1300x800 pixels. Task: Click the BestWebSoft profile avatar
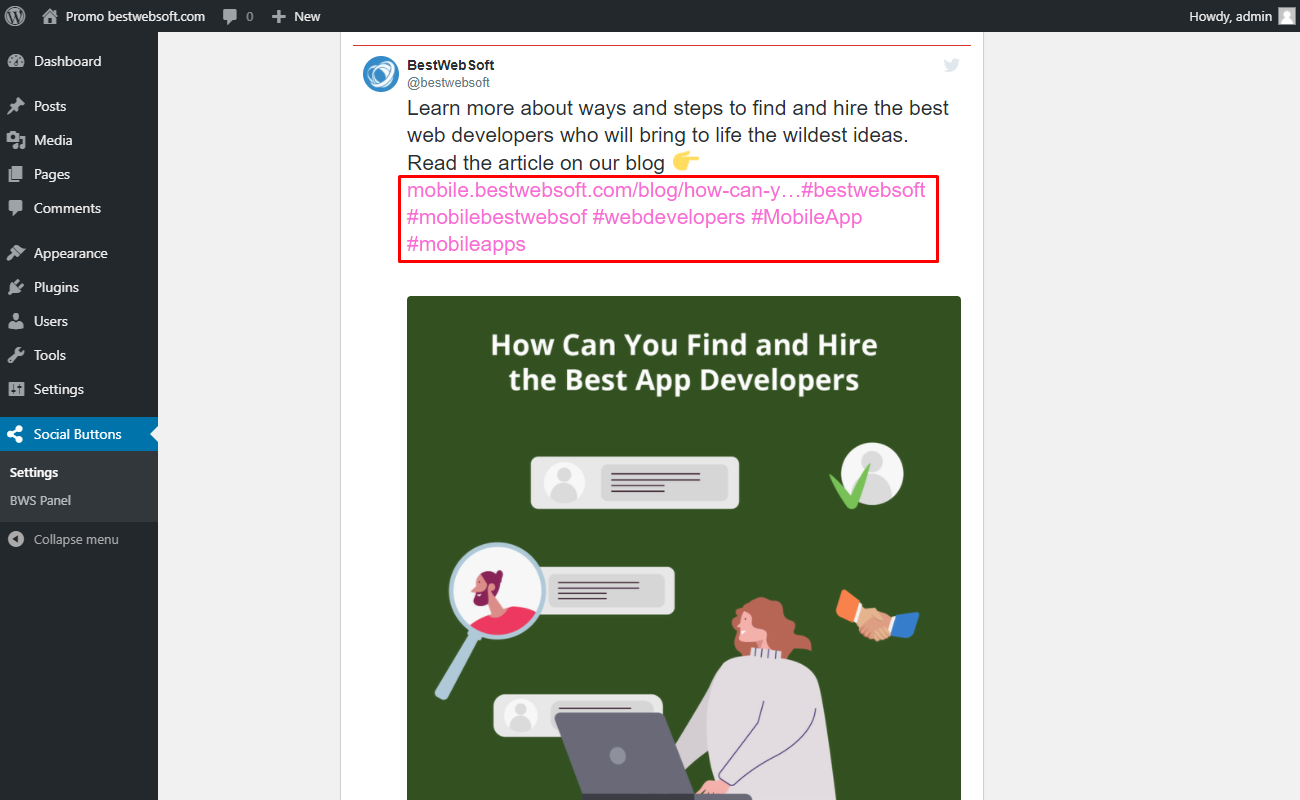[x=381, y=74]
